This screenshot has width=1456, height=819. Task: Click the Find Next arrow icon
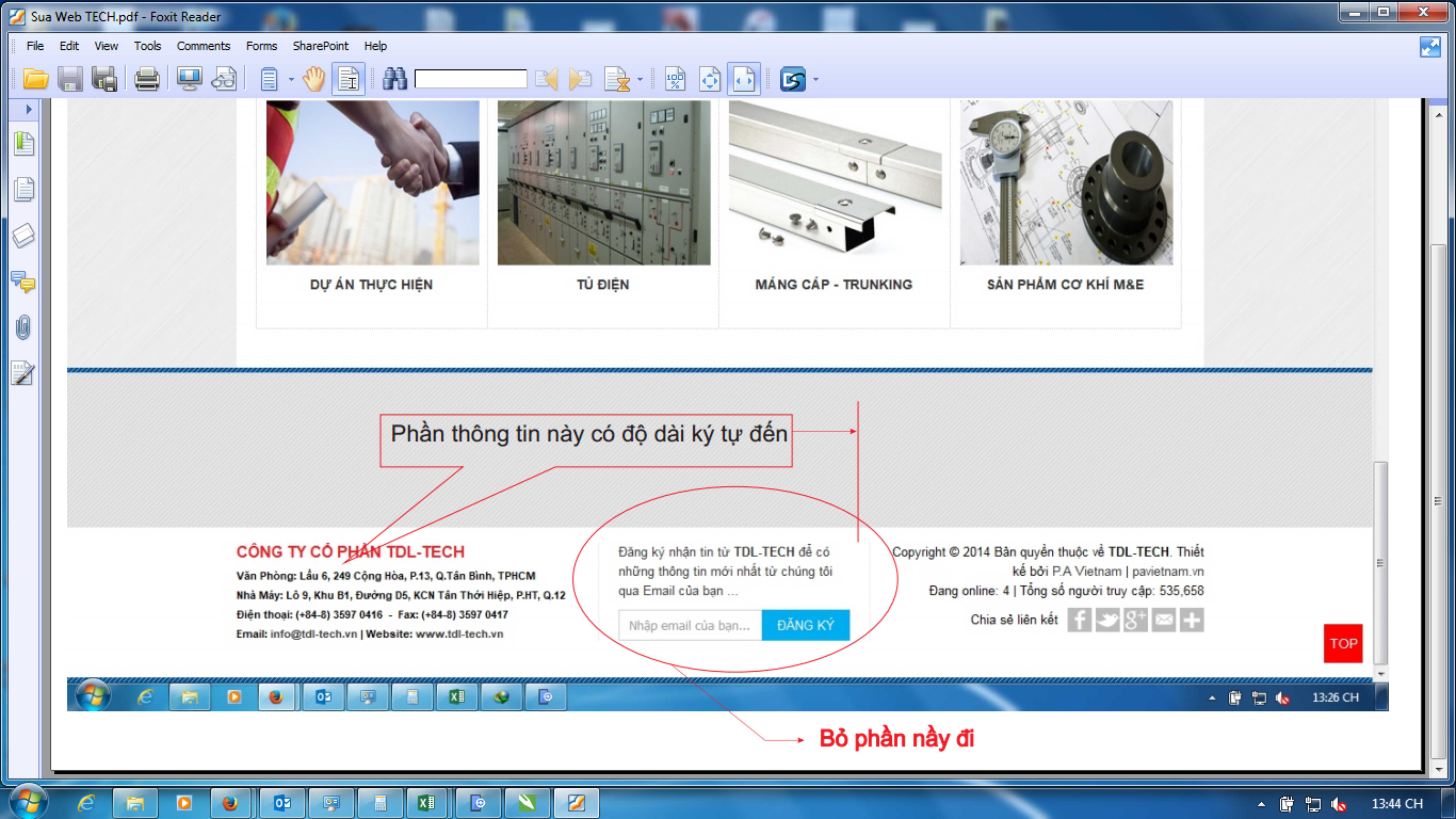[580, 79]
